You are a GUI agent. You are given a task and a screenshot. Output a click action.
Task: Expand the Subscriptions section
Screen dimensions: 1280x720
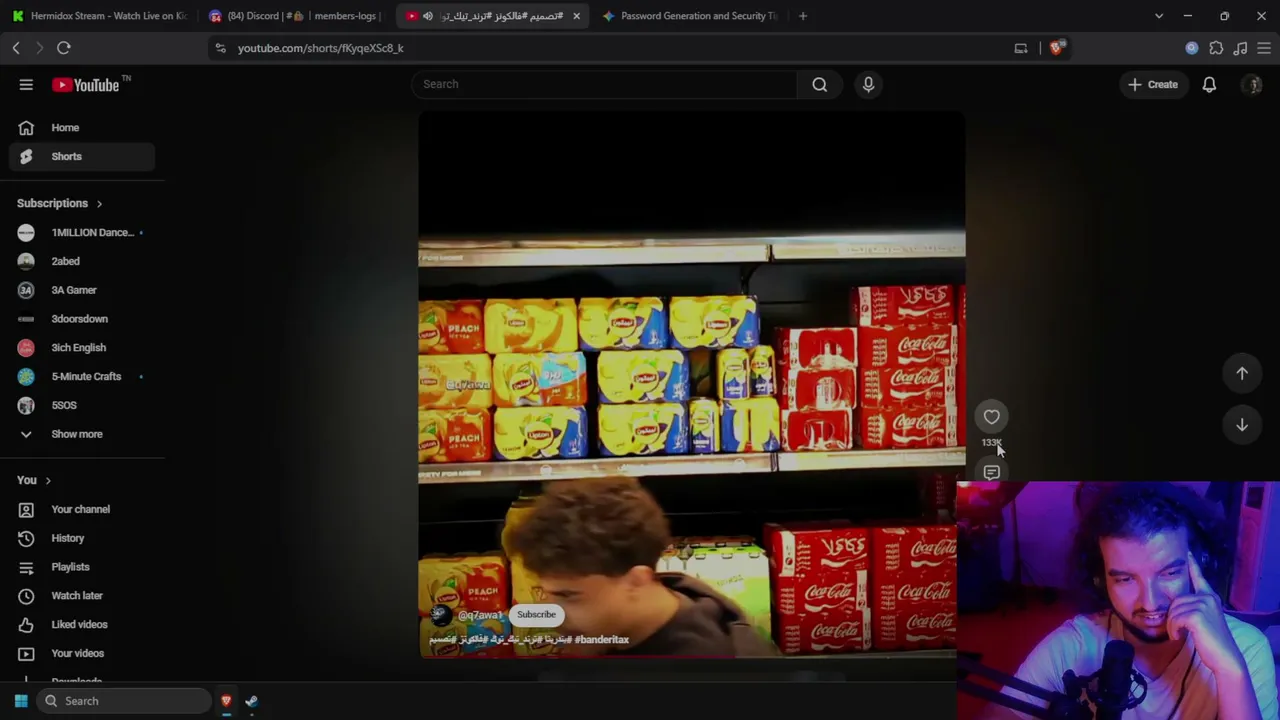point(59,204)
